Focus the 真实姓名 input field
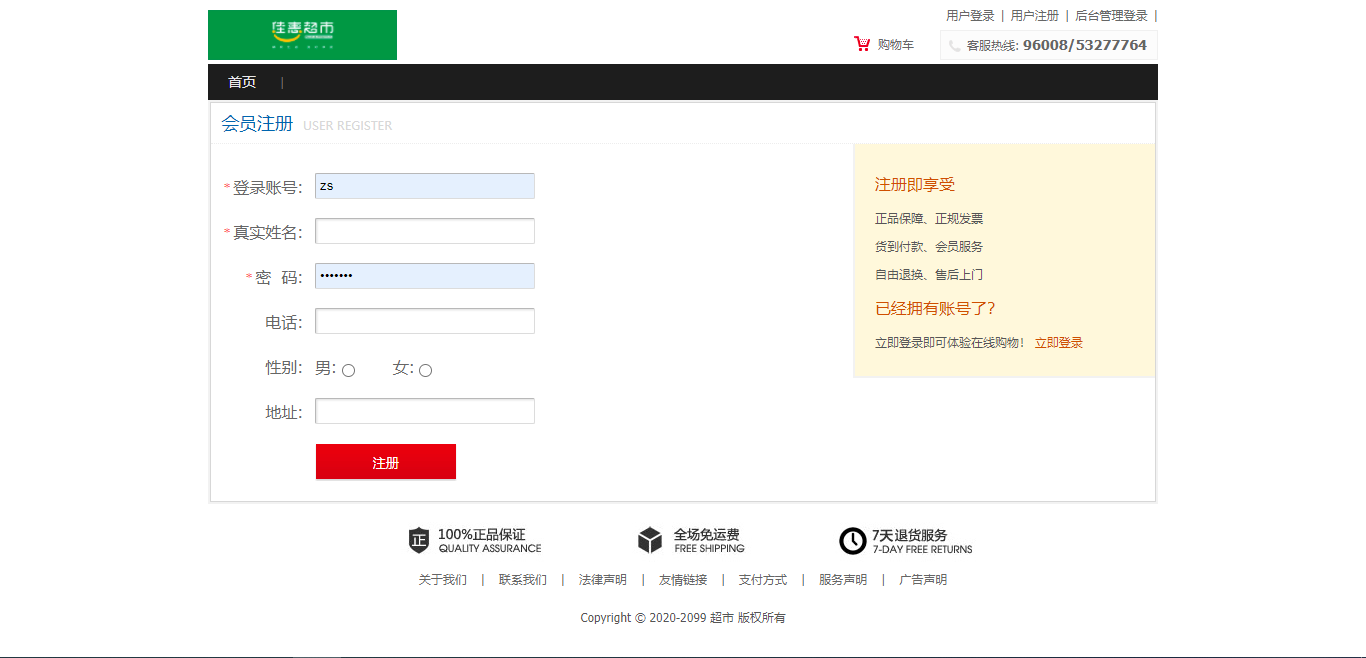The width and height of the screenshot is (1366, 658). (425, 231)
